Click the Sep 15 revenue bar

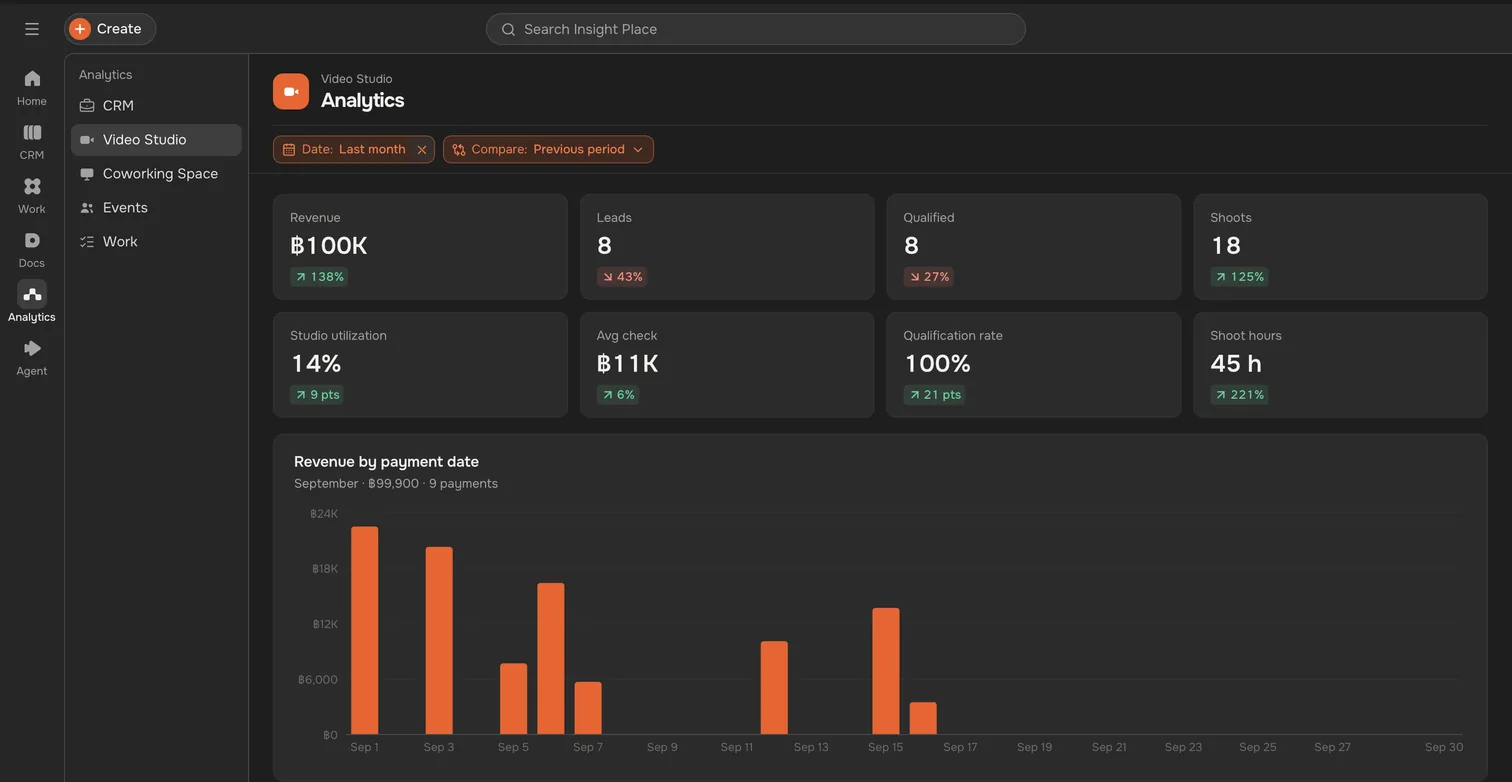coord(886,671)
